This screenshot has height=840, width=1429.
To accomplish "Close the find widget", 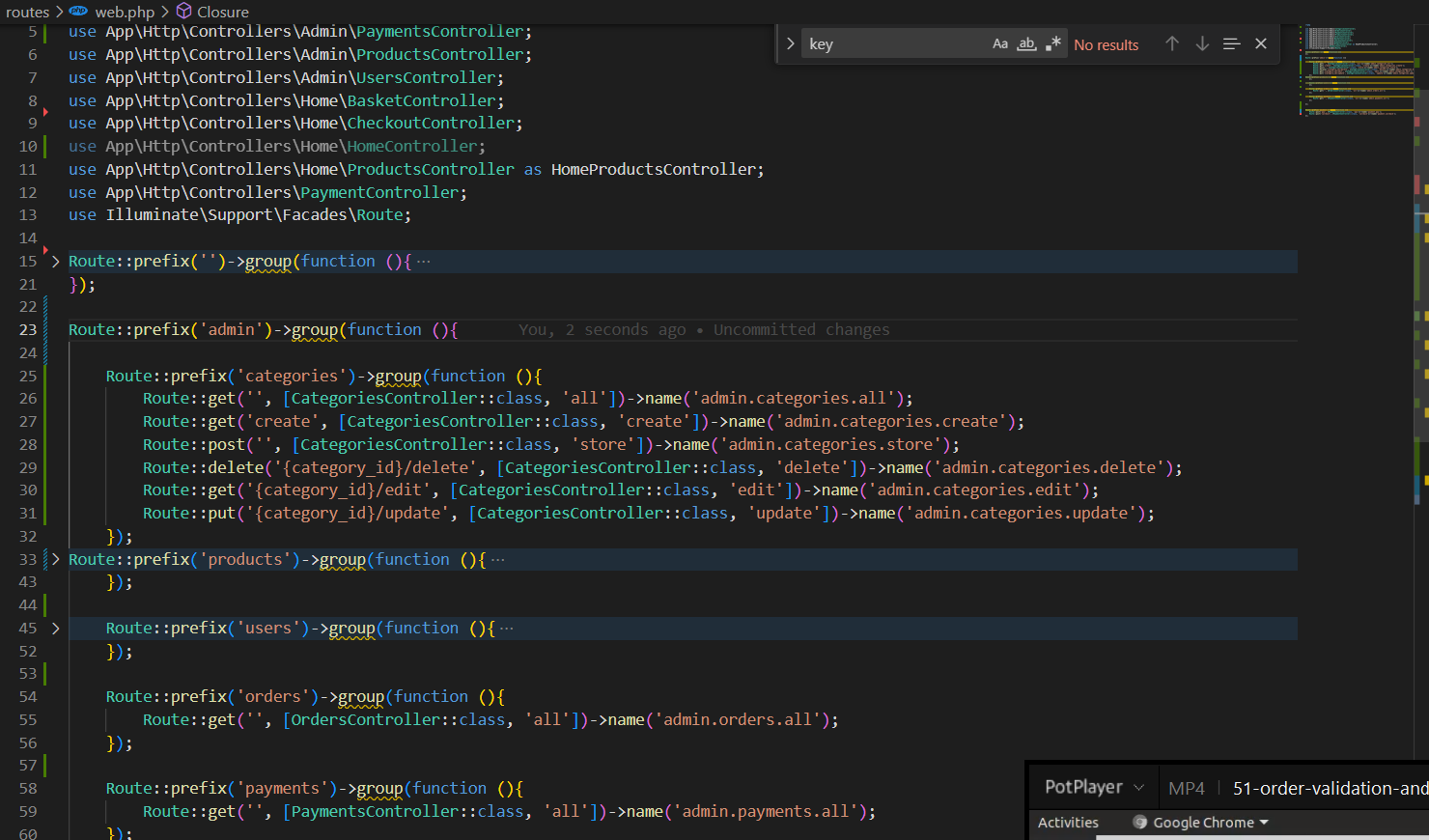I will click(1261, 44).
